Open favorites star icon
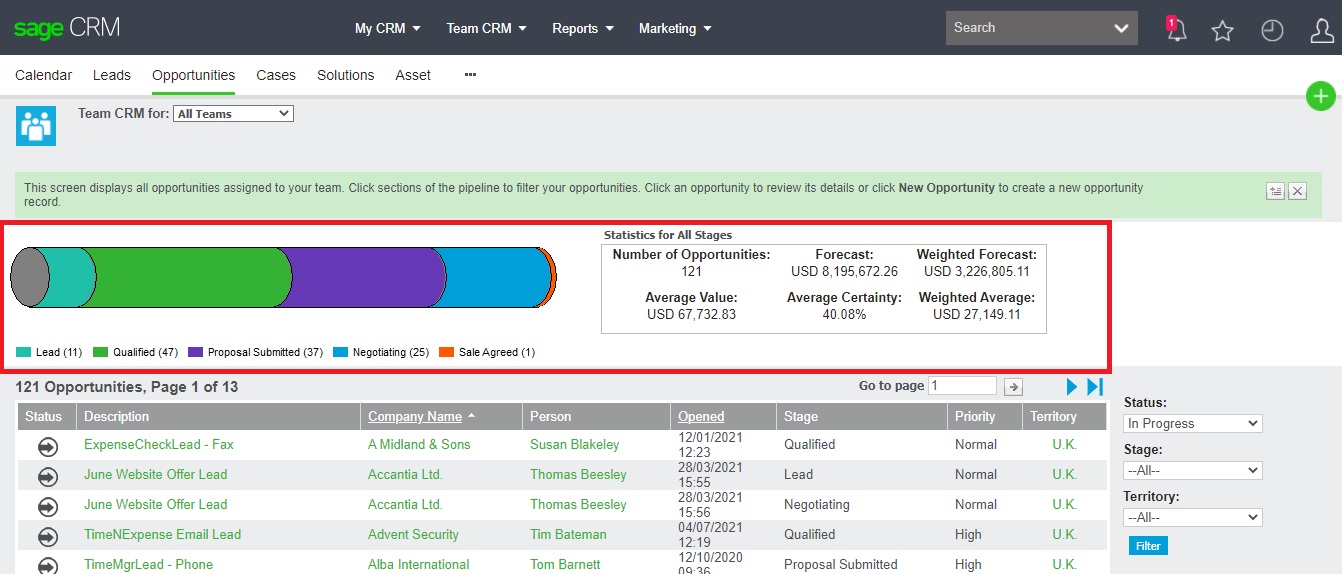The height and width of the screenshot is (574, 1342). [1222, 31]
